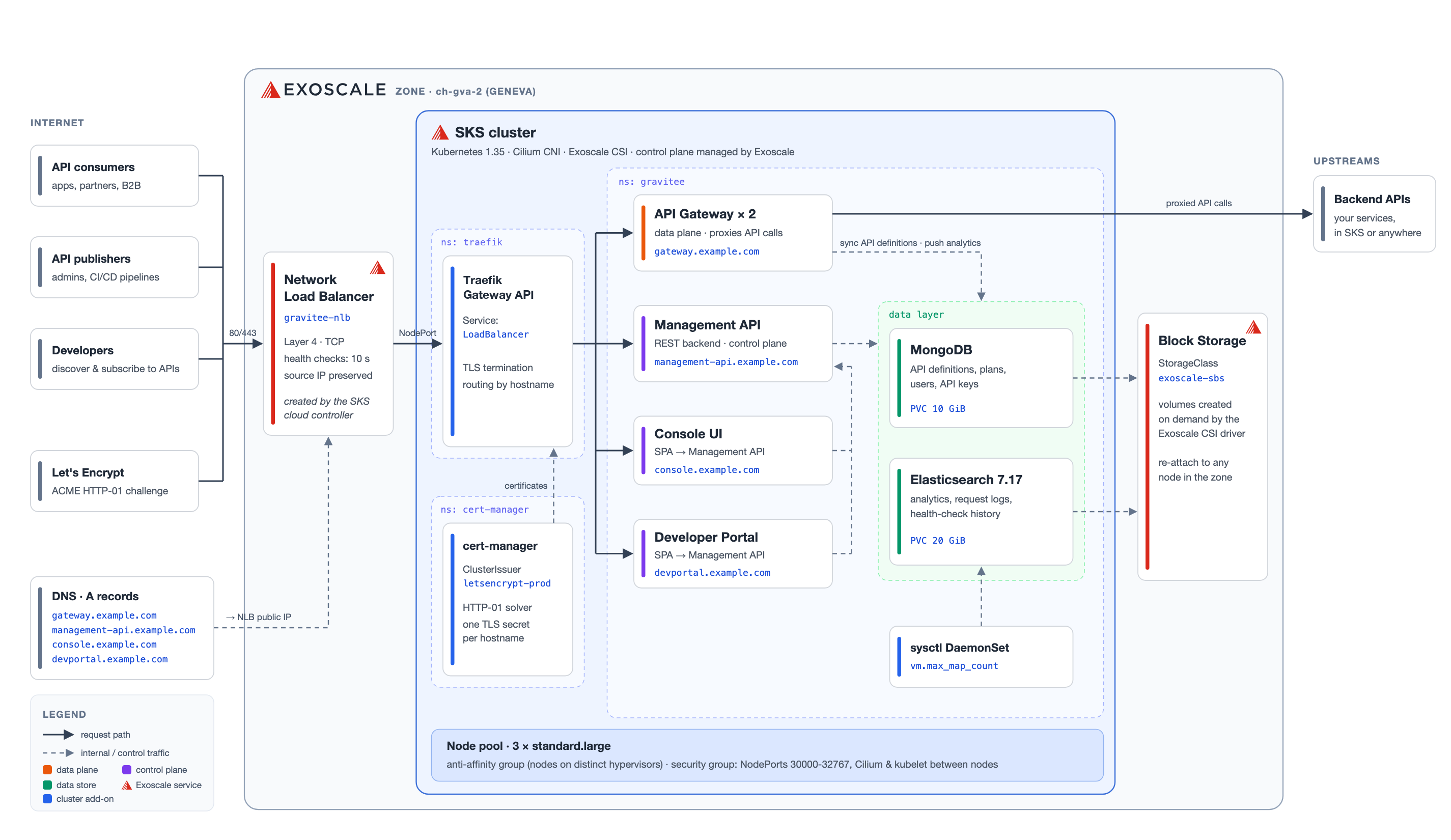The height and width of the screenshot is (840, 1451).
Task: Click the "ns: cert-manager" namespace label
Action: pyautogui.click(x=484, y=510)
